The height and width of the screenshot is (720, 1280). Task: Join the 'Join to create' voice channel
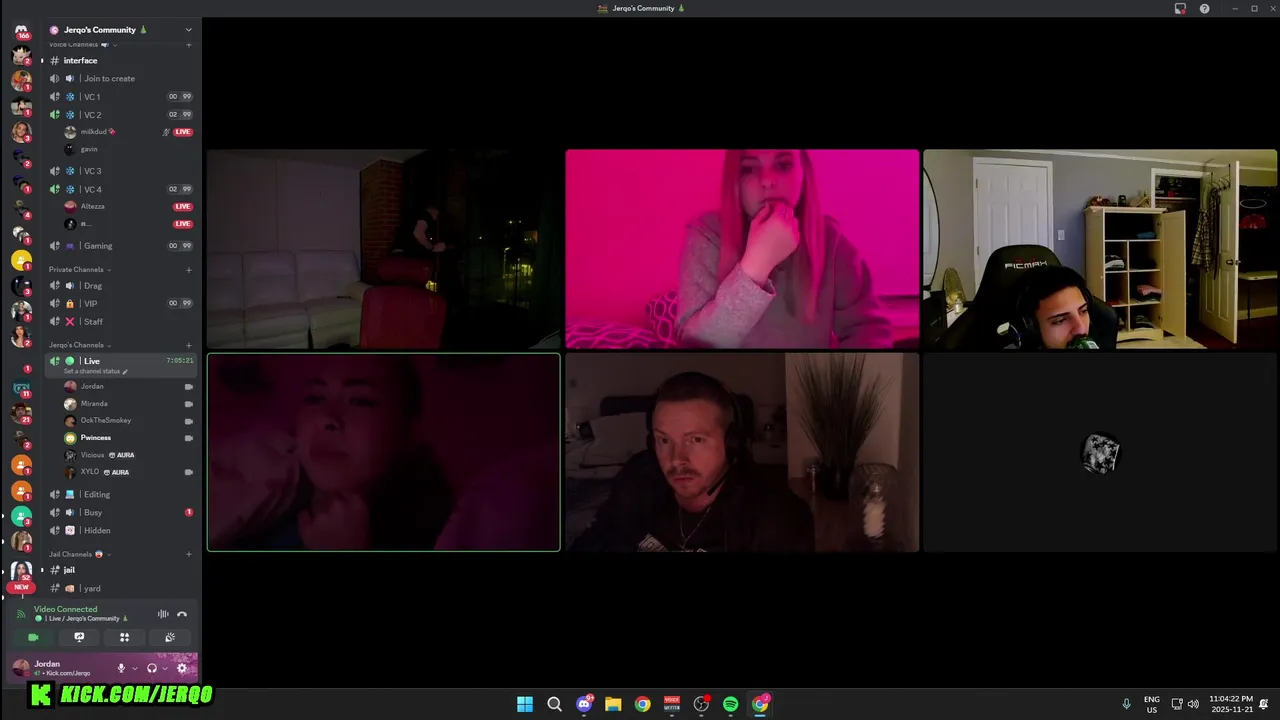click(x=121, y=78)
